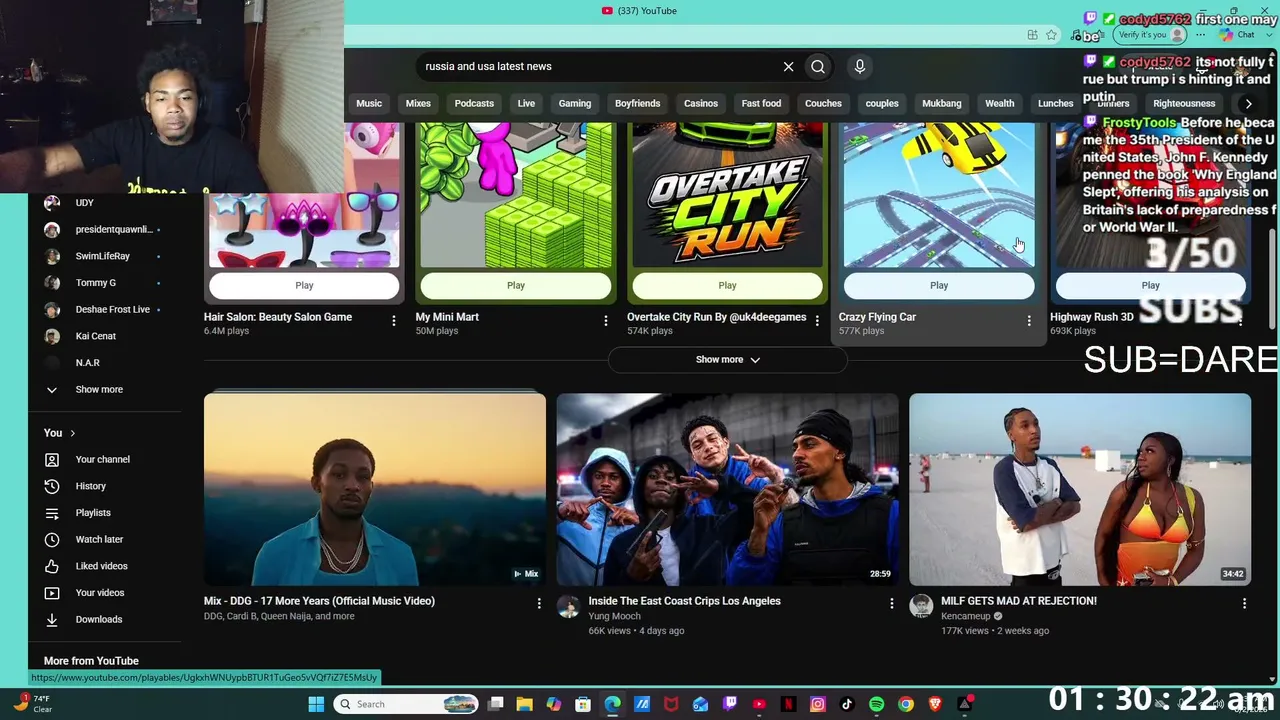Switch to the Live chip
The height and width of the screenshot is (720, 1280).
point(526,103)
